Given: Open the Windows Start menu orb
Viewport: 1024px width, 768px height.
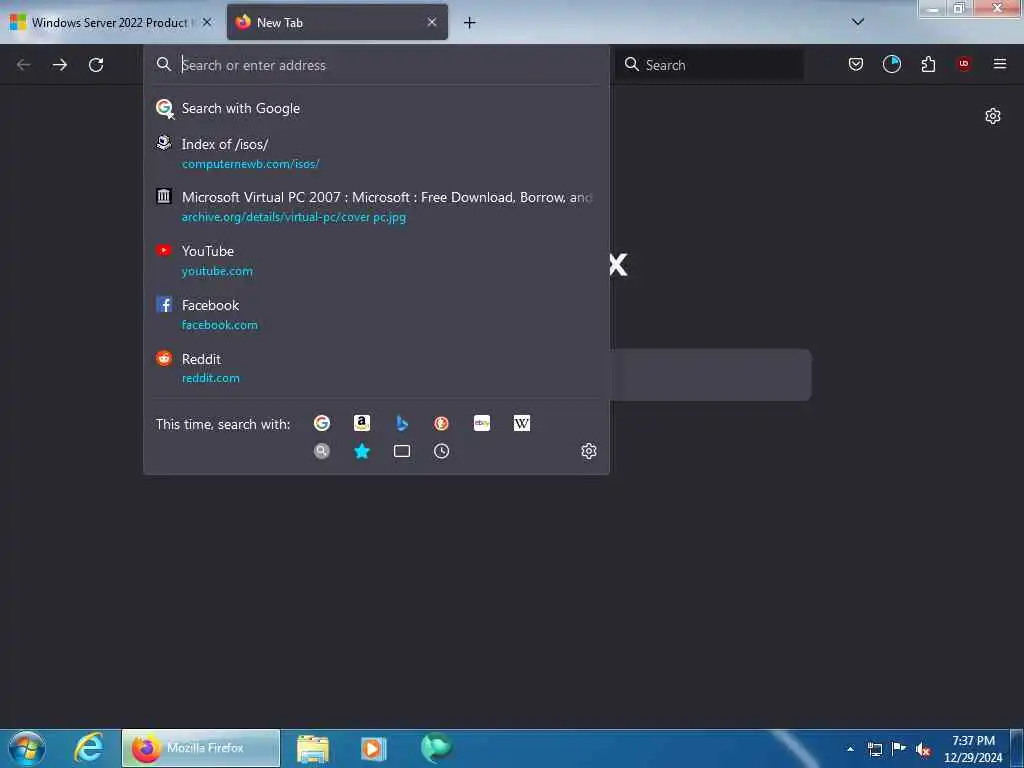Looking at the screenshot, I should pos(27,748).
